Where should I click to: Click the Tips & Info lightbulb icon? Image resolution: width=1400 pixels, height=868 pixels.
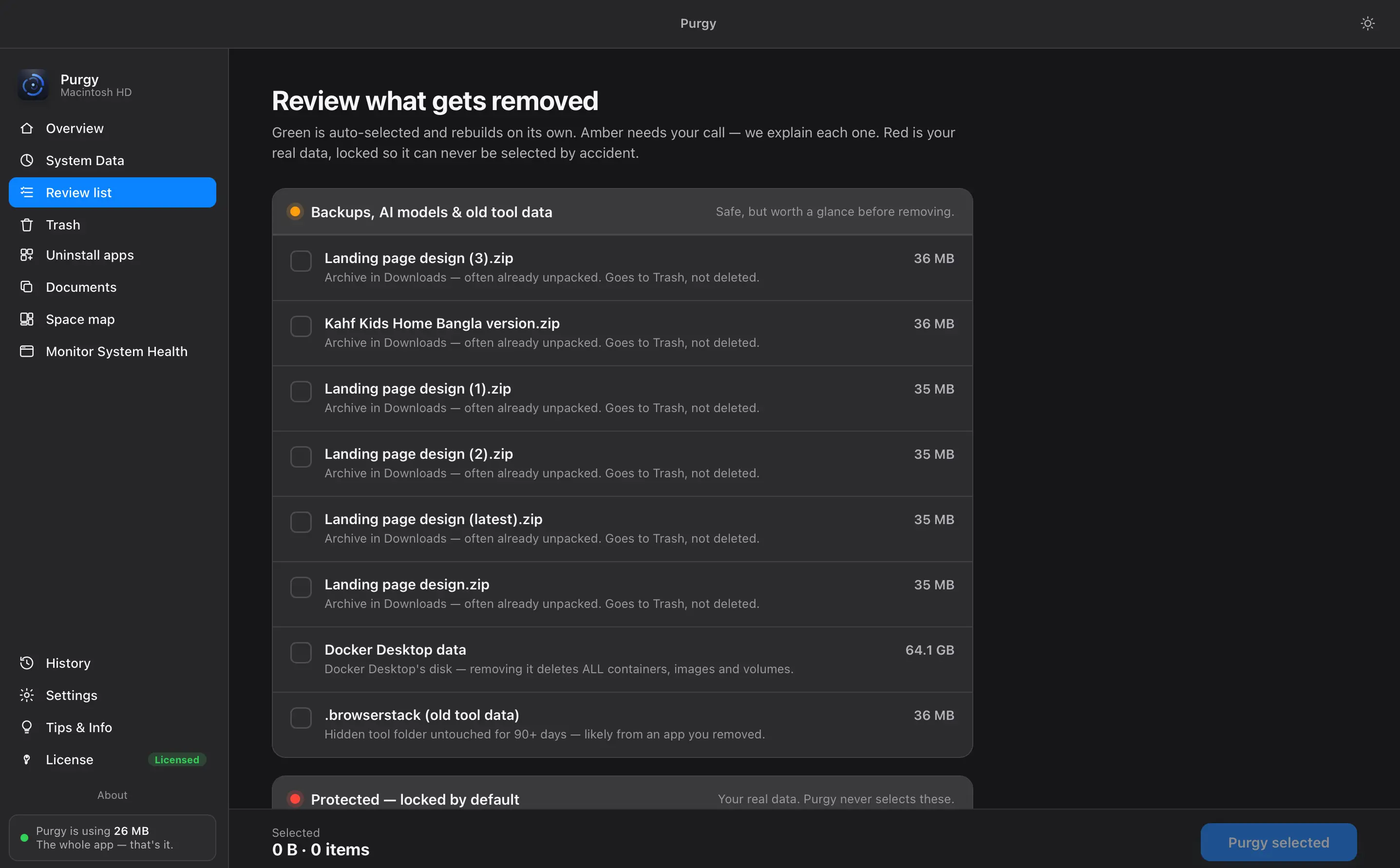(26, 727)
